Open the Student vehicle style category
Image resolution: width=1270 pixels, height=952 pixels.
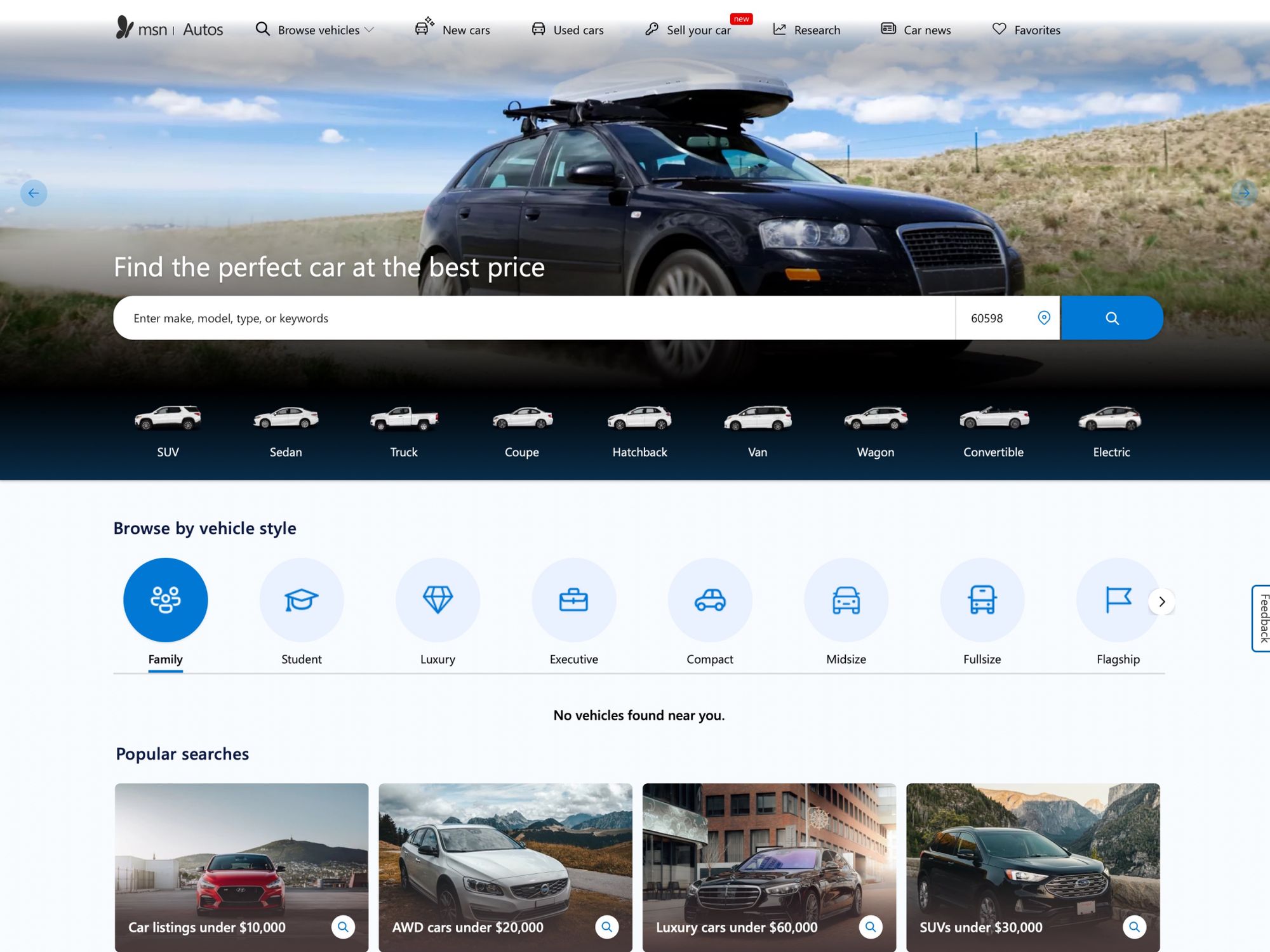pos(302,599)
